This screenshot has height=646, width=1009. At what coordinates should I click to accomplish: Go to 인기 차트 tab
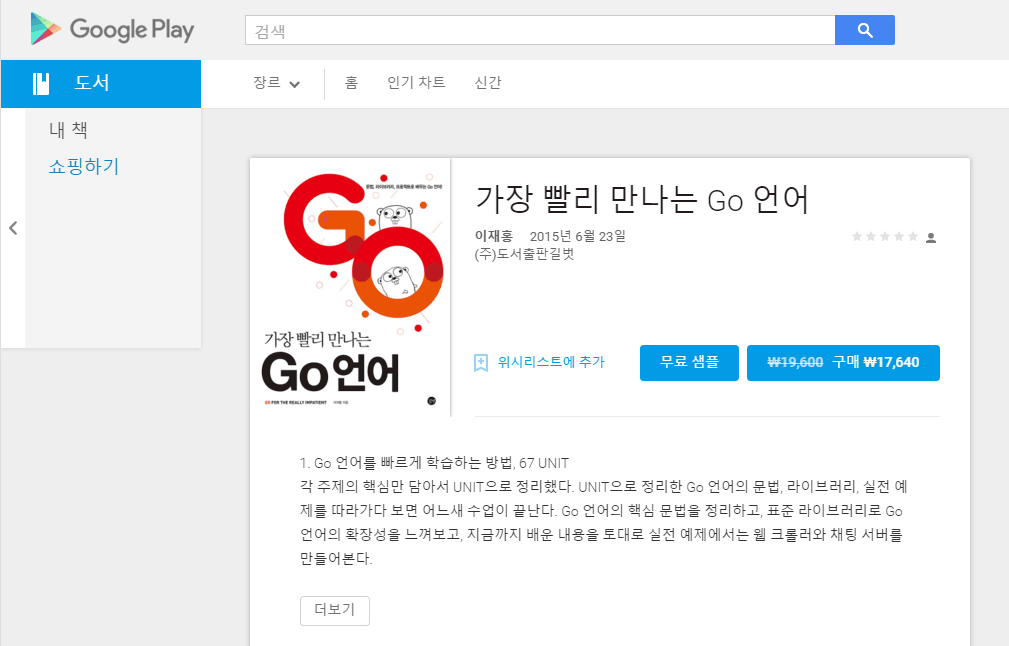pyautogui.click(x=416, y=83)
